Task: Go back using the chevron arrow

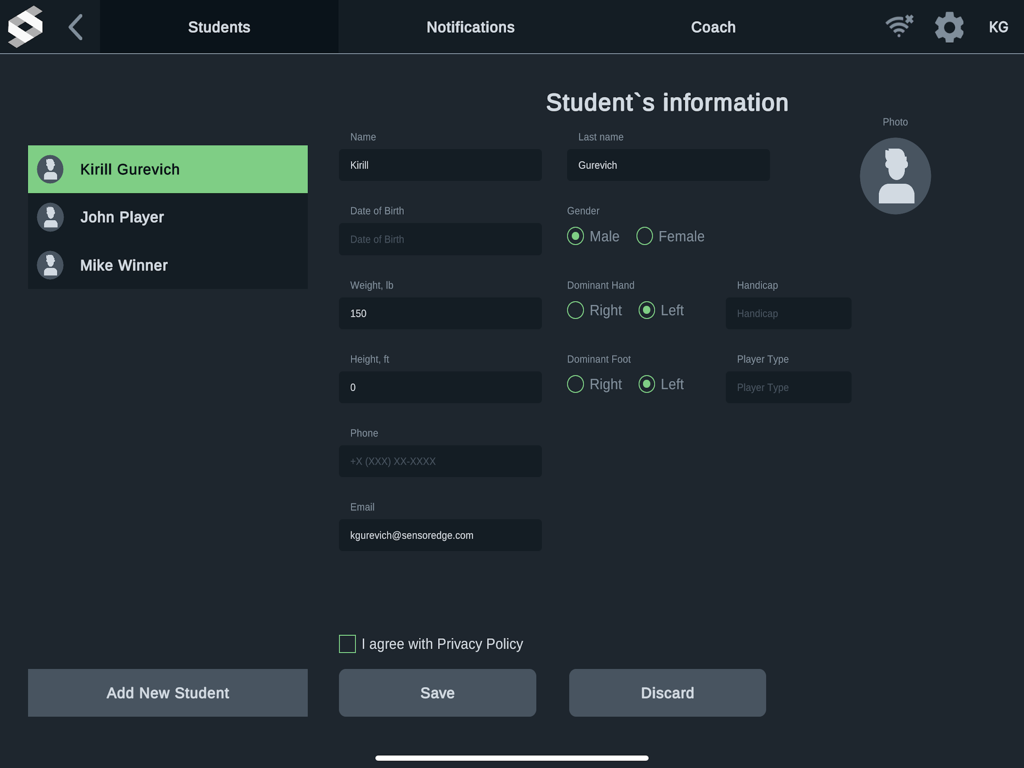Action: pyautogui.click(x=75, y=27)
